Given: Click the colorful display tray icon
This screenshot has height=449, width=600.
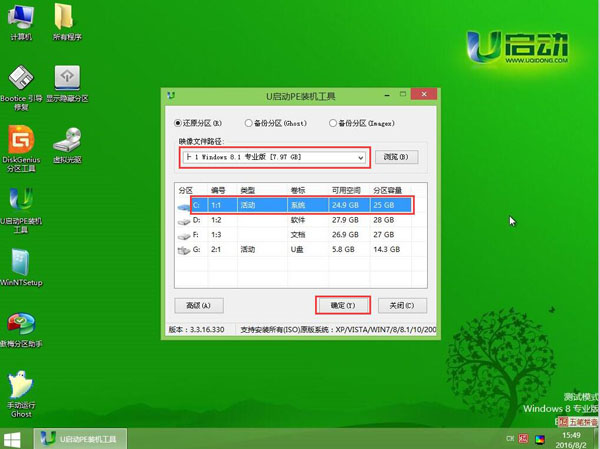Looking at the screenshot, I should click(x=540, y=439).
